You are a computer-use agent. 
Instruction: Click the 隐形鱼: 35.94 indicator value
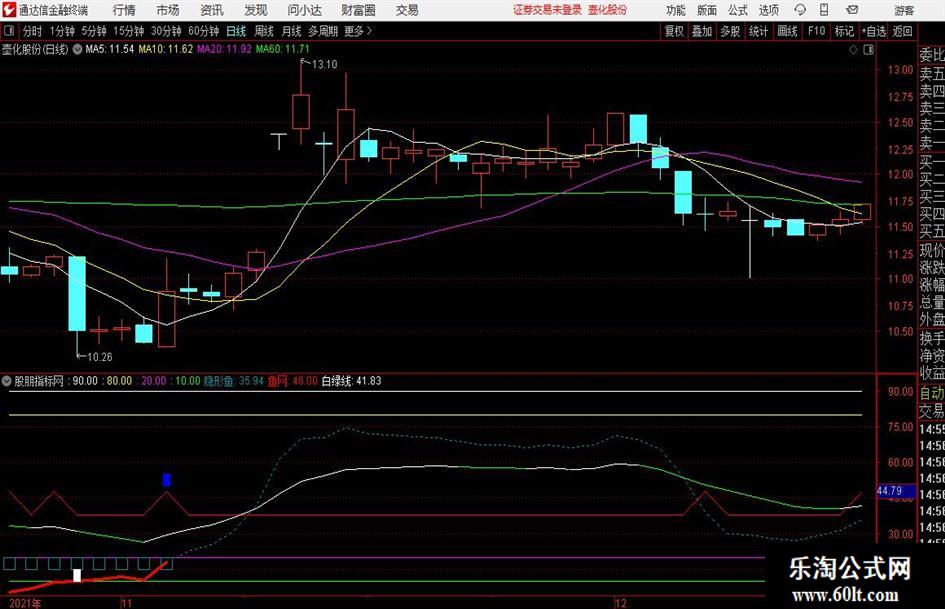click(x=233, y=380)
